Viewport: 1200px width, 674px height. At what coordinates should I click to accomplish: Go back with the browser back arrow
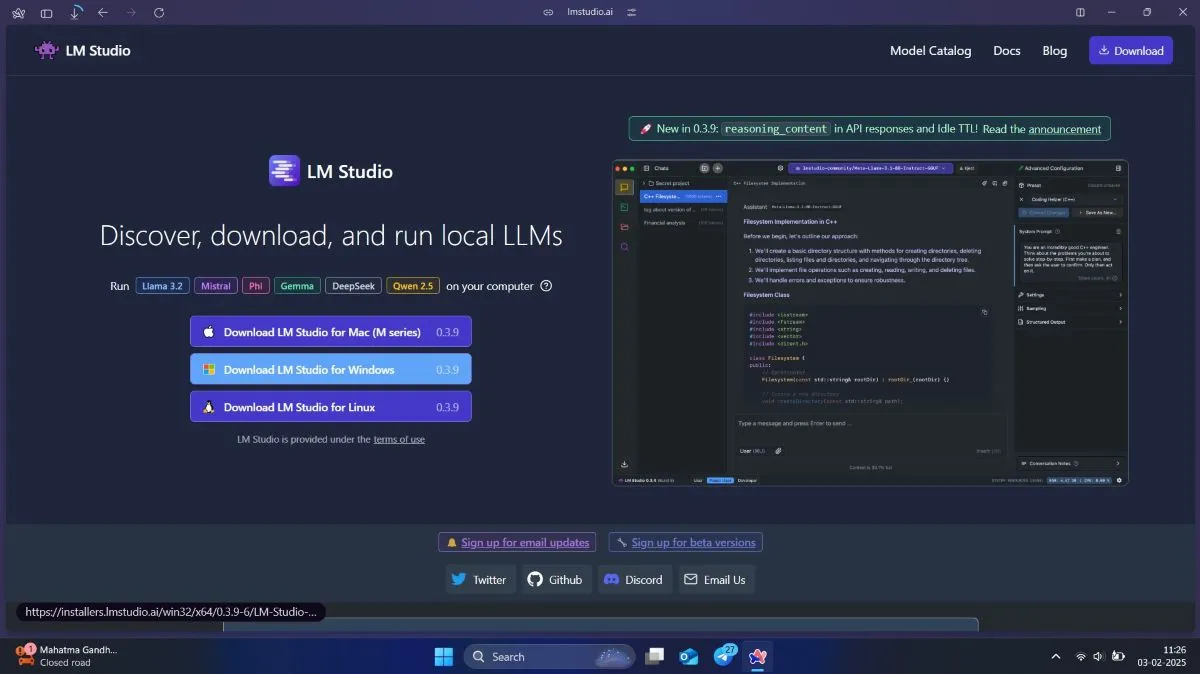[x=103, y=13]
